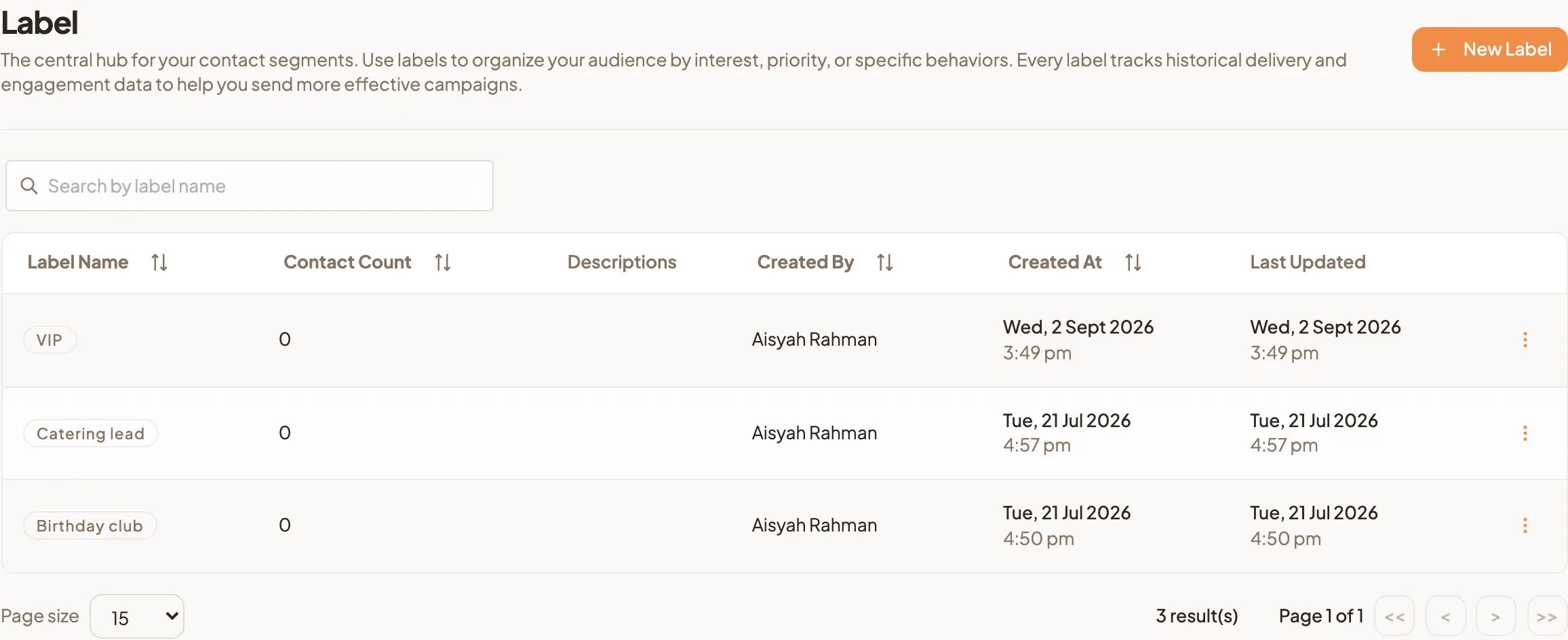Screen dimensions: 1568x640
Task: Select the Catering lead label chip
Action: (91, 433)
